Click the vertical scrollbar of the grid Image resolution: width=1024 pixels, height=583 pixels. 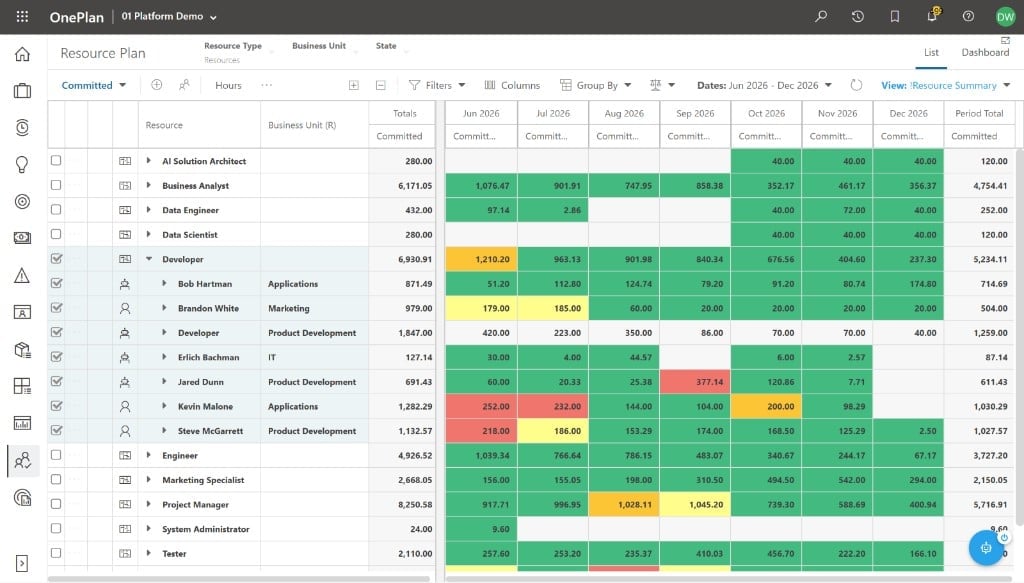1019,339
